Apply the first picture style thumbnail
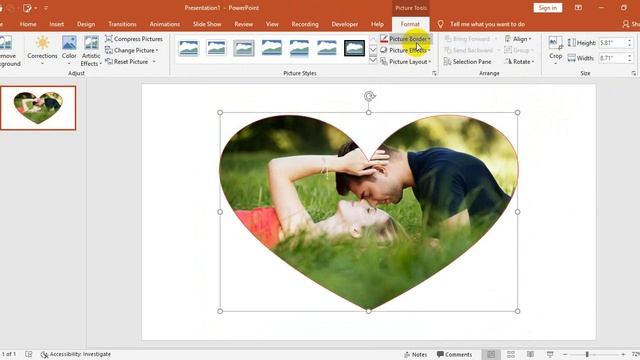 tap(189, 48)
